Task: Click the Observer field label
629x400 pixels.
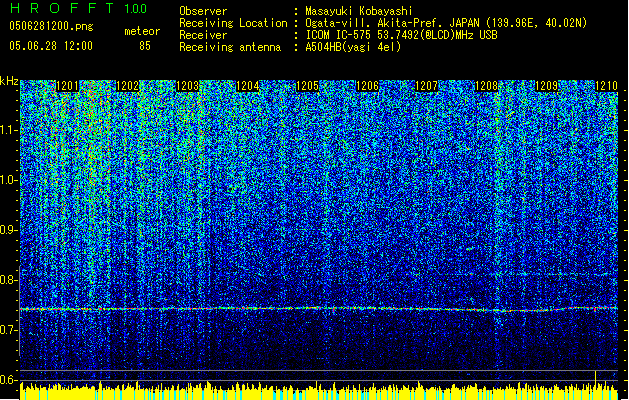Action: [203, 11]
